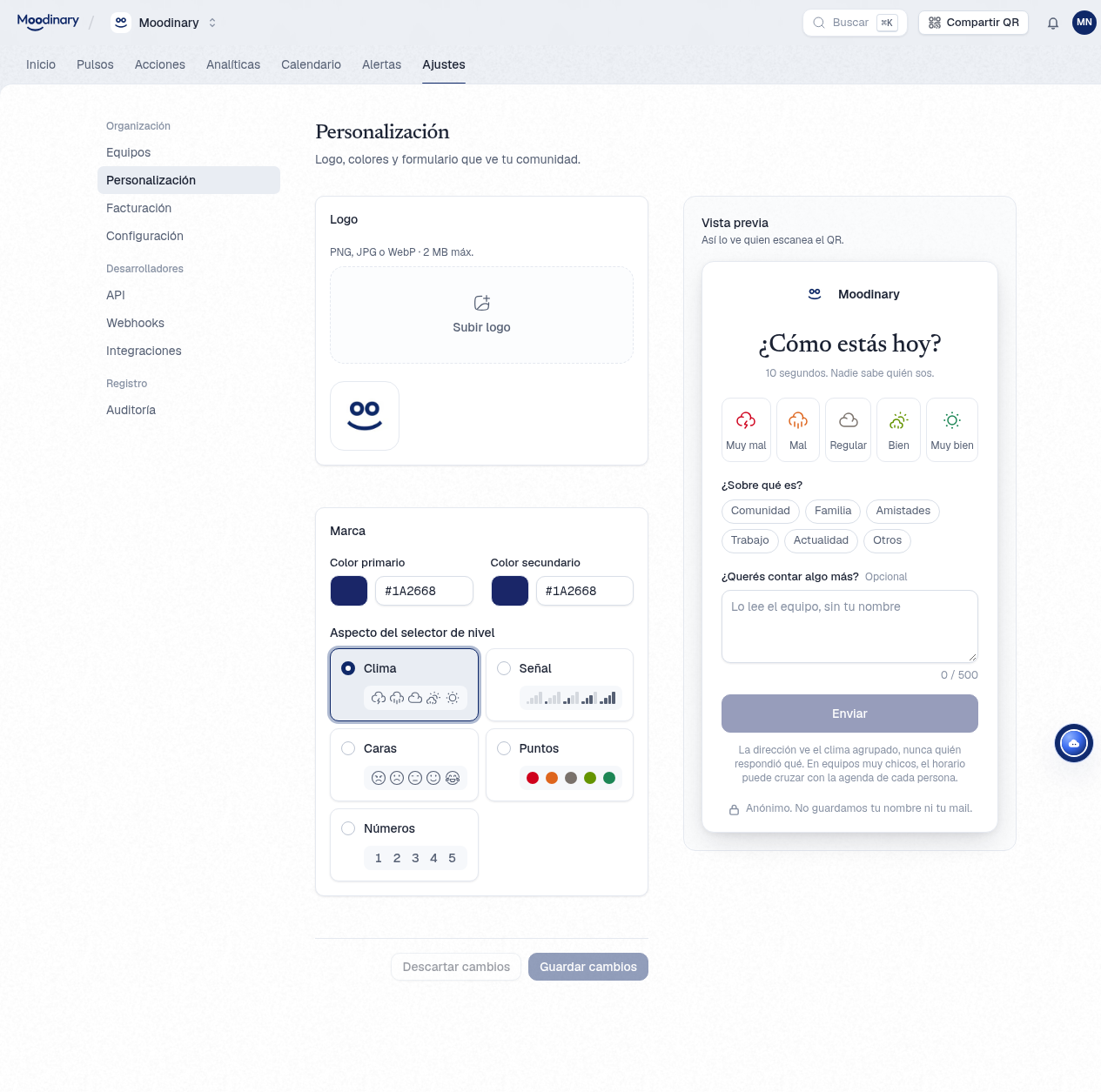Select the Actualidad topic chip
Viewport: 1101px width, 1092px height.
point(821,540)
